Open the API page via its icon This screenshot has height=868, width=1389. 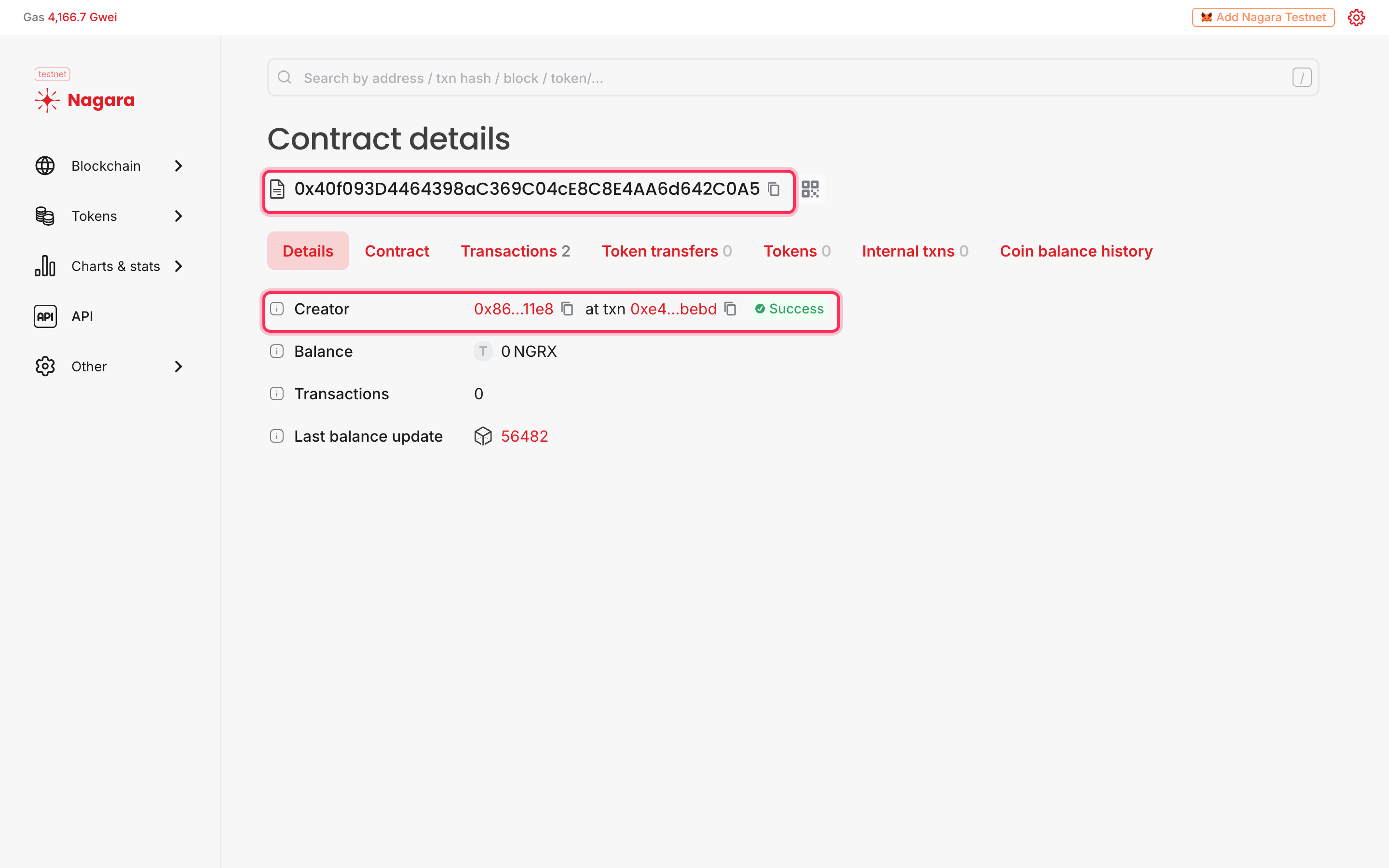pyautogui.click(x=45, y=316)
